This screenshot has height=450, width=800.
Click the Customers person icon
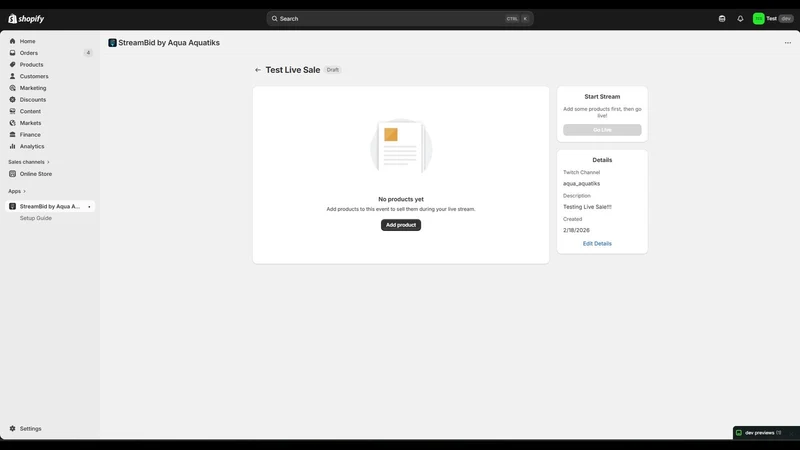coord(12,77)
